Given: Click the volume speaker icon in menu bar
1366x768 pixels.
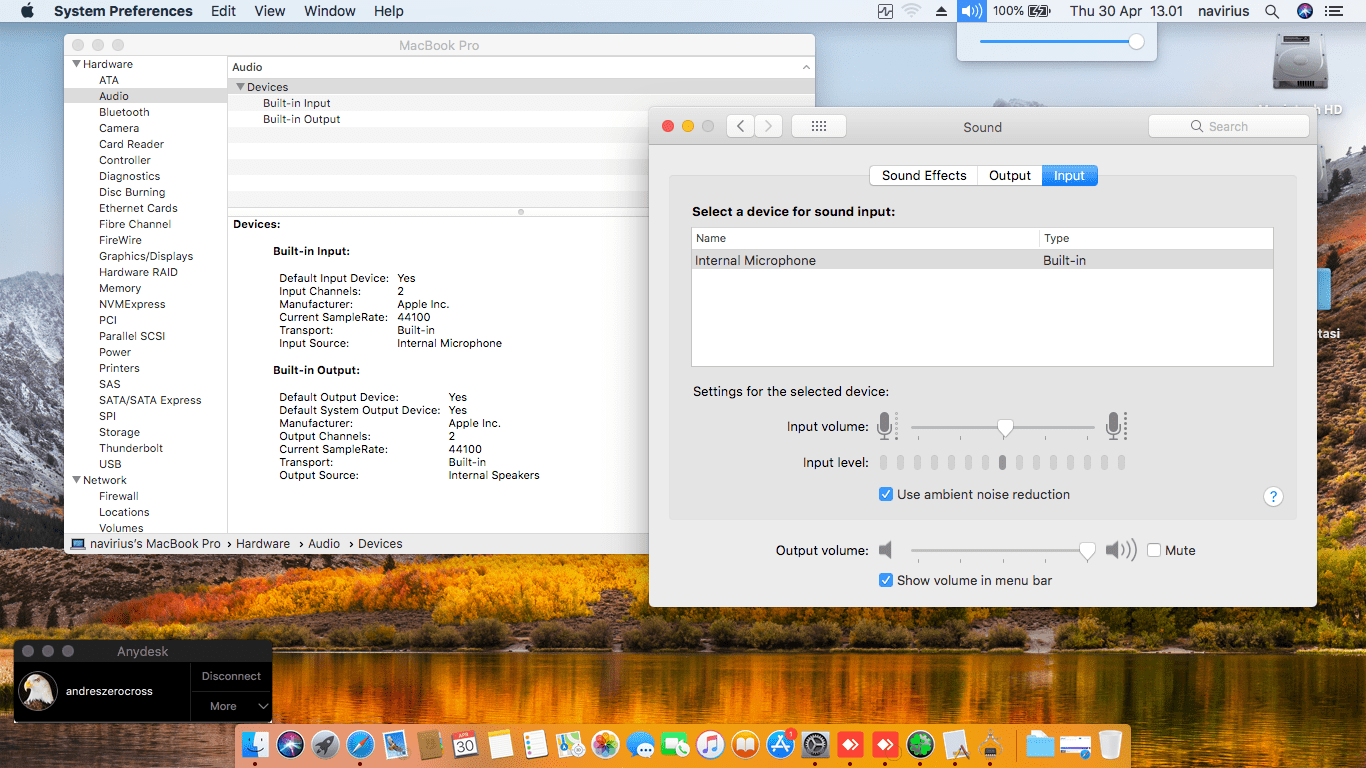Looking at the screenshot, I should (970, 11).
